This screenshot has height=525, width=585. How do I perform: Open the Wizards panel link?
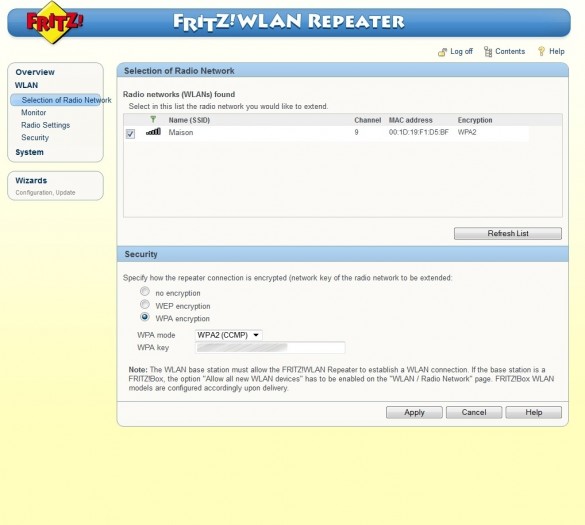pyautogui.click(x=31, y=180)
